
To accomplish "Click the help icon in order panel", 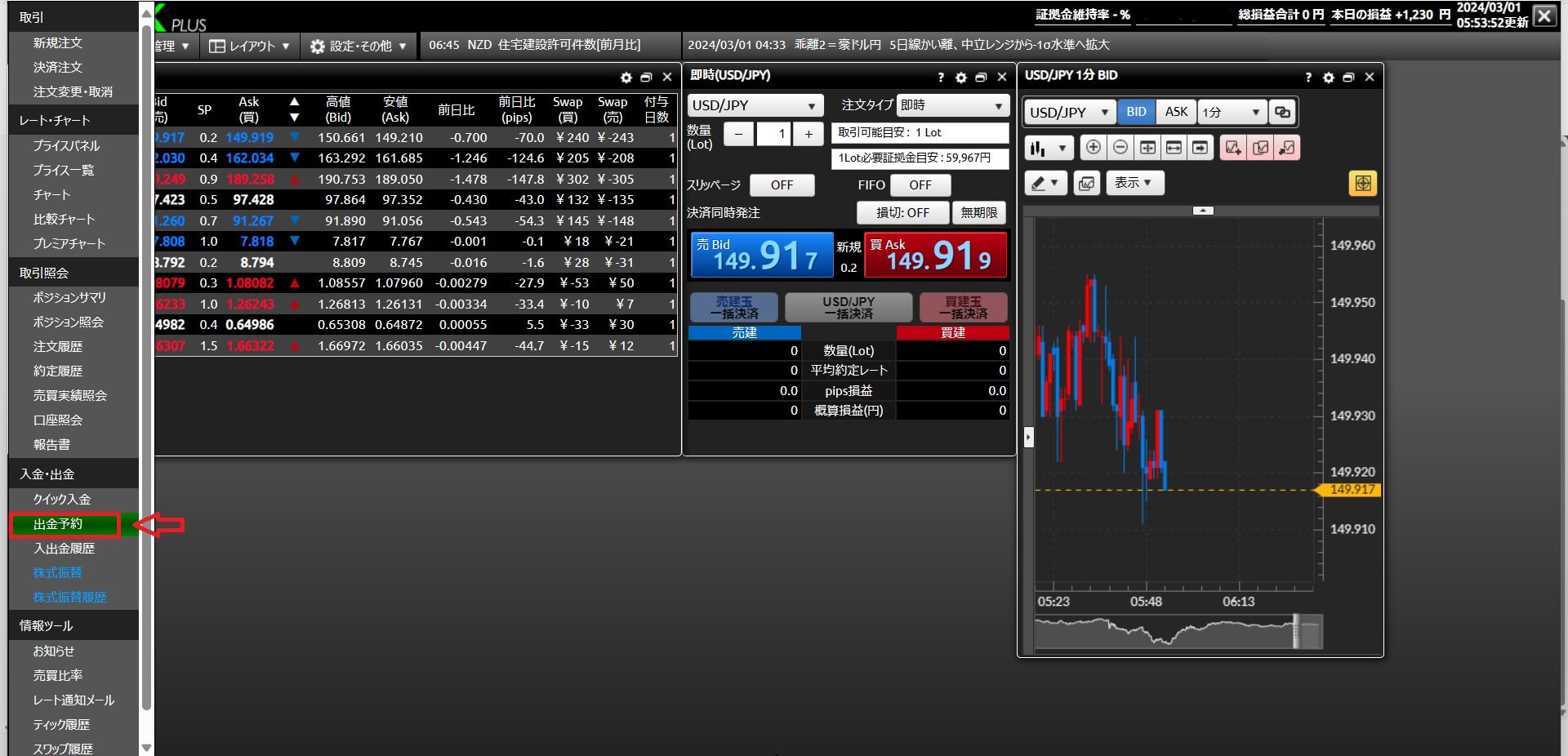I will 941,78.
